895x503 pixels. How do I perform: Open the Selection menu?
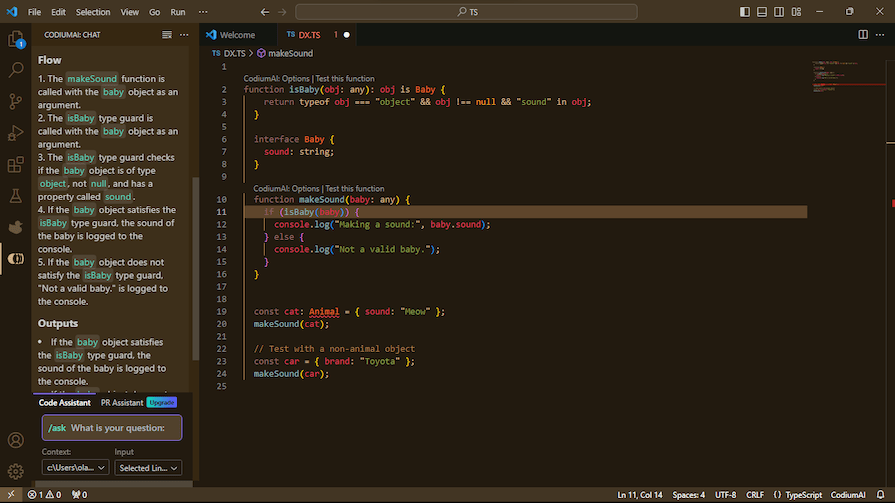(93, 12)
